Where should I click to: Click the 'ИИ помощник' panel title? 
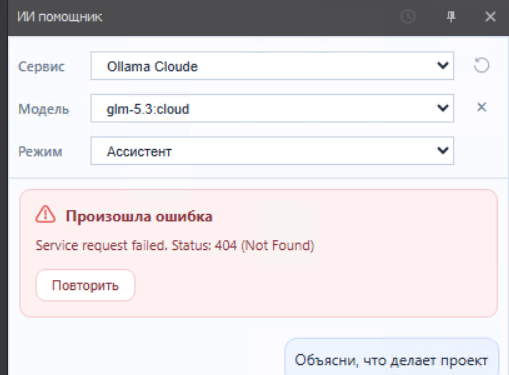tap(60, 17)
